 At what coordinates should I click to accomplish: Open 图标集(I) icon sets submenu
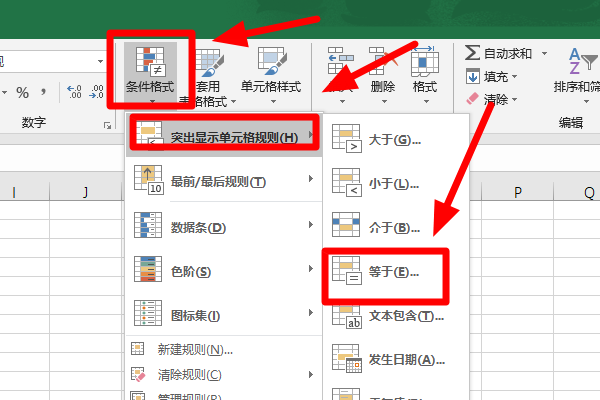click(224, 315)
